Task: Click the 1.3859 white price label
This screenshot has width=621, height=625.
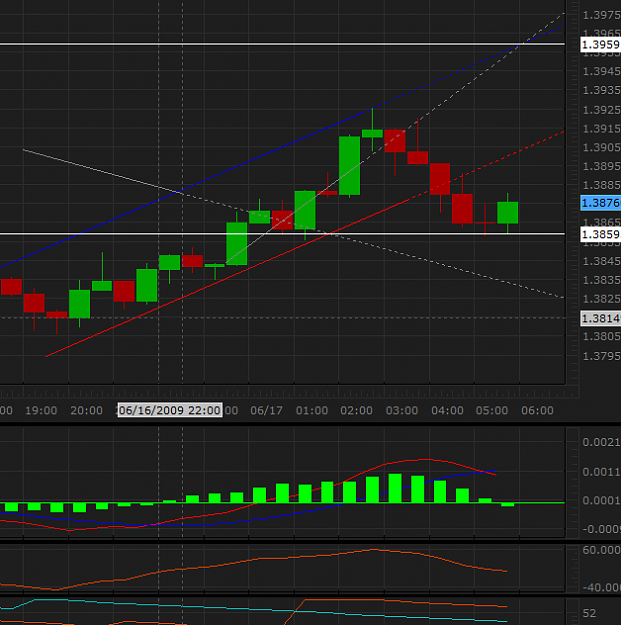Action: click(x=600, y=234)
